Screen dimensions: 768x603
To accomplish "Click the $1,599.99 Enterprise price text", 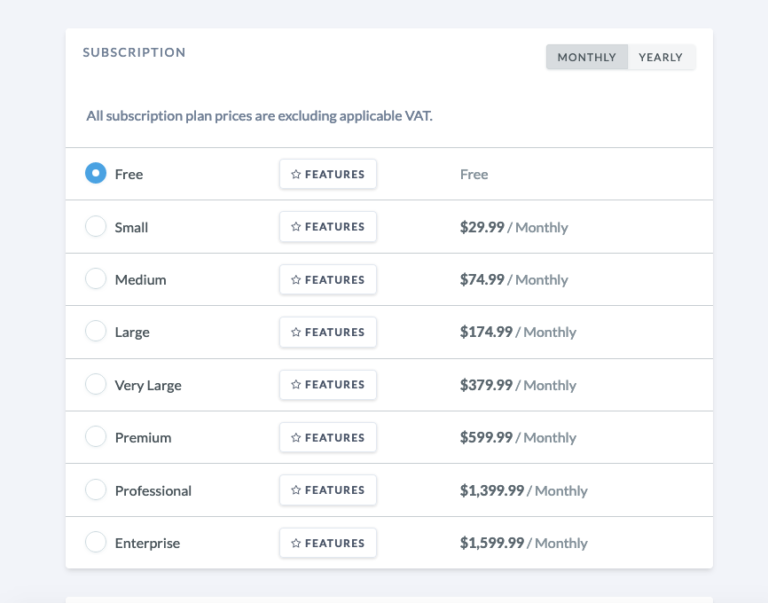I will click(492, 543).
